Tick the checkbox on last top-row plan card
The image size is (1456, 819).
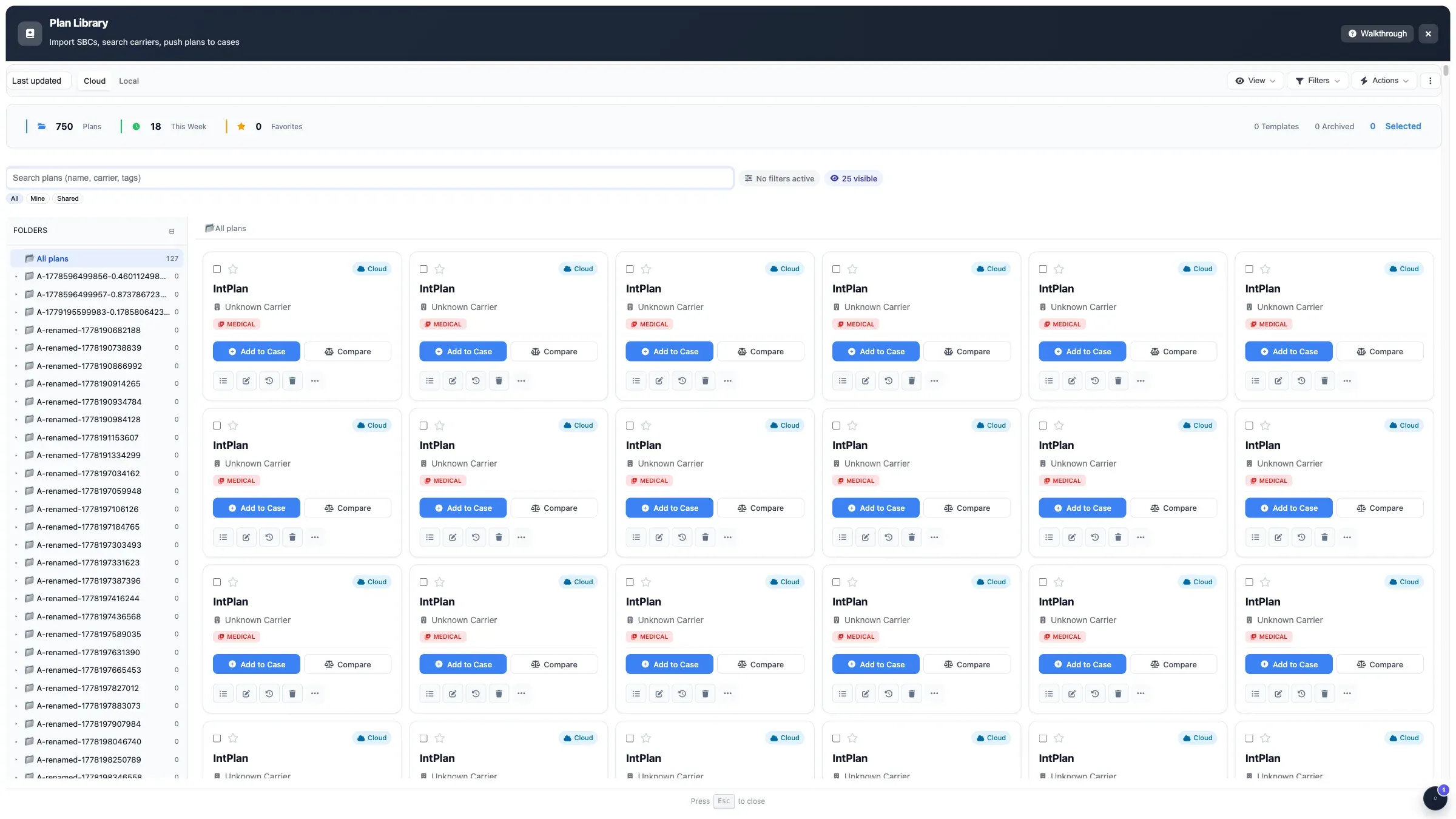click(x=1249, y=269)
